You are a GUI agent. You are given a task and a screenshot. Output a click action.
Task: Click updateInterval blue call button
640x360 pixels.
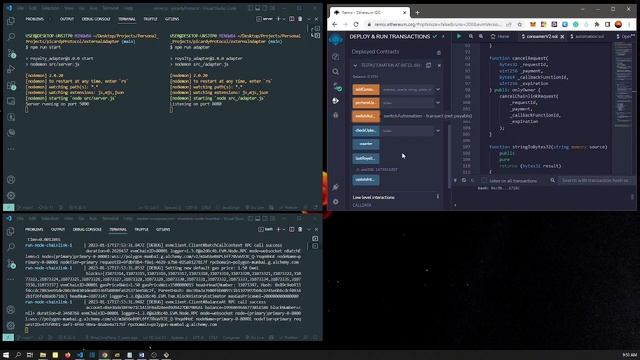[x=366, y=180]
